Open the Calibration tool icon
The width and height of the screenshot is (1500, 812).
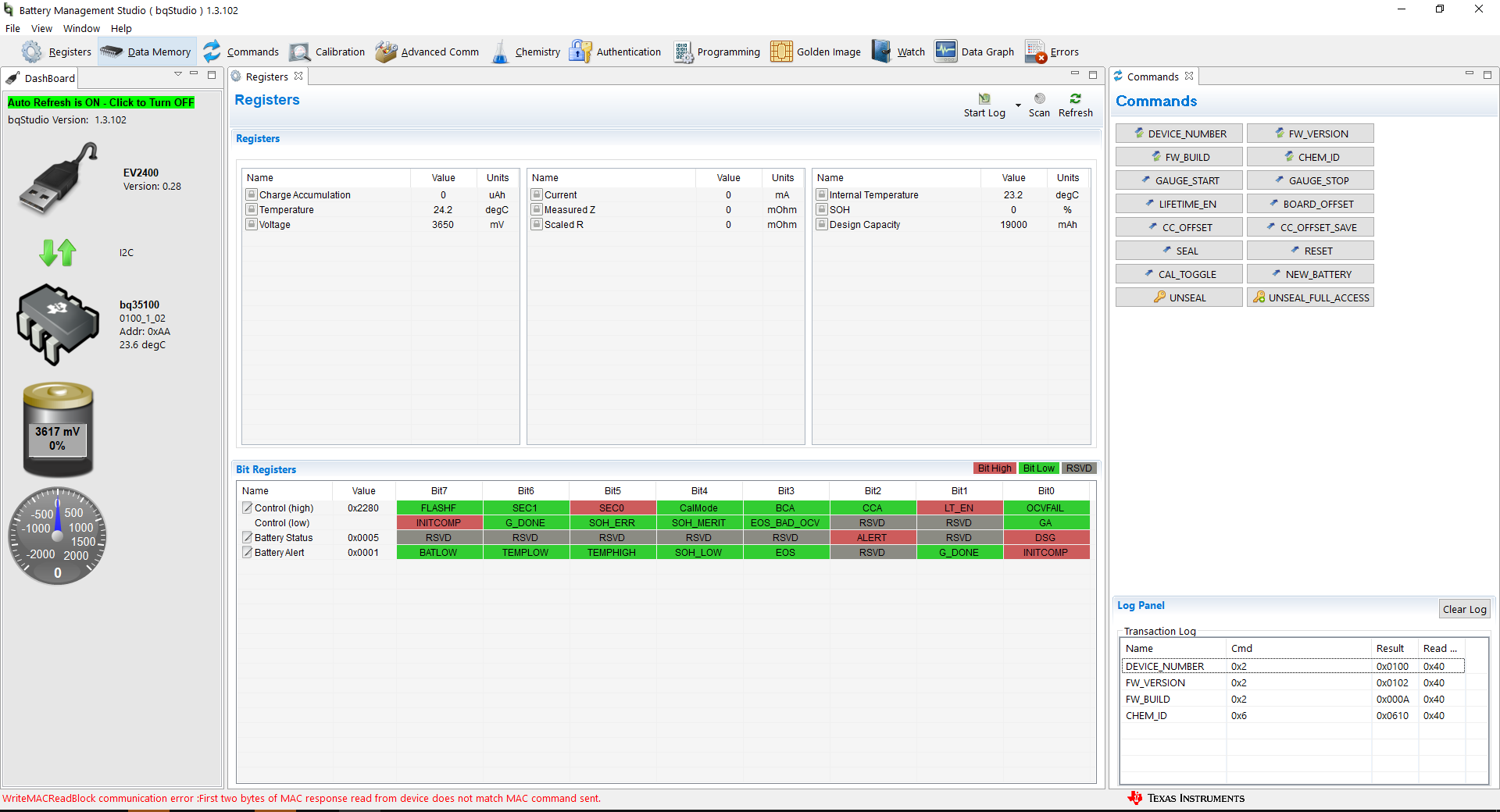[300, 52]
